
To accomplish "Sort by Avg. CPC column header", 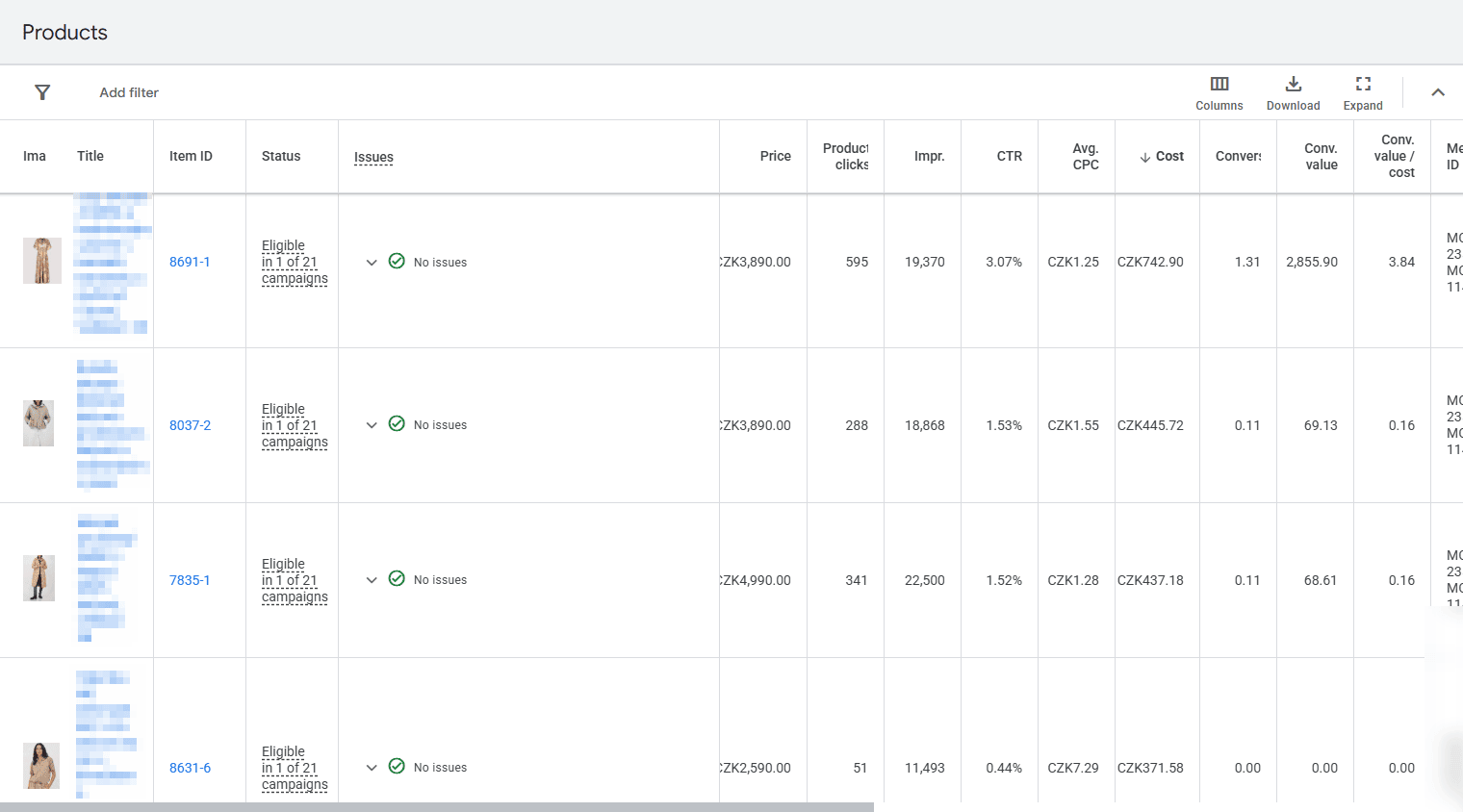I will [x=1086, y=156].
